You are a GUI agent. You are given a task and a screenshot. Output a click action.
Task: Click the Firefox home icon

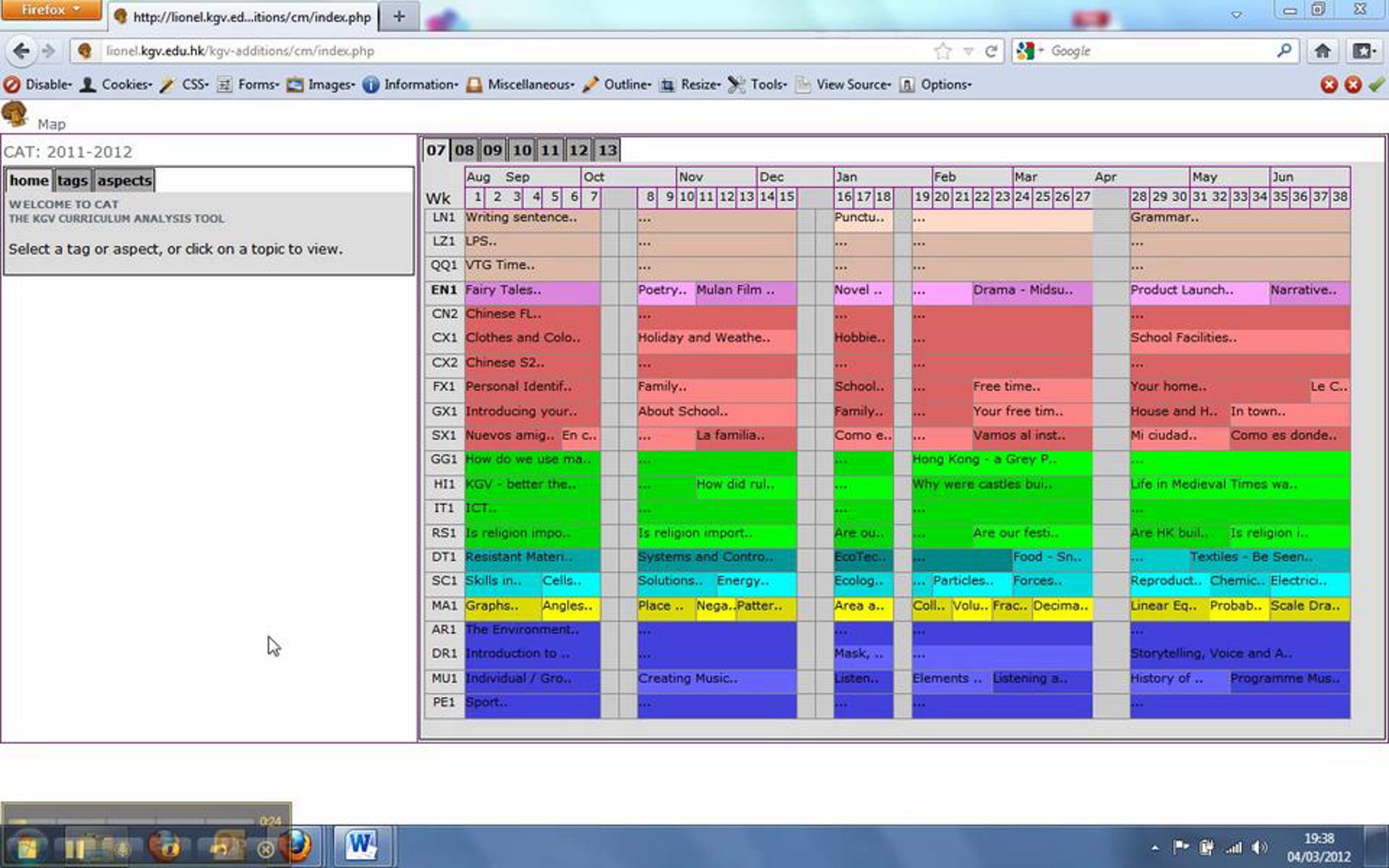1322,52
